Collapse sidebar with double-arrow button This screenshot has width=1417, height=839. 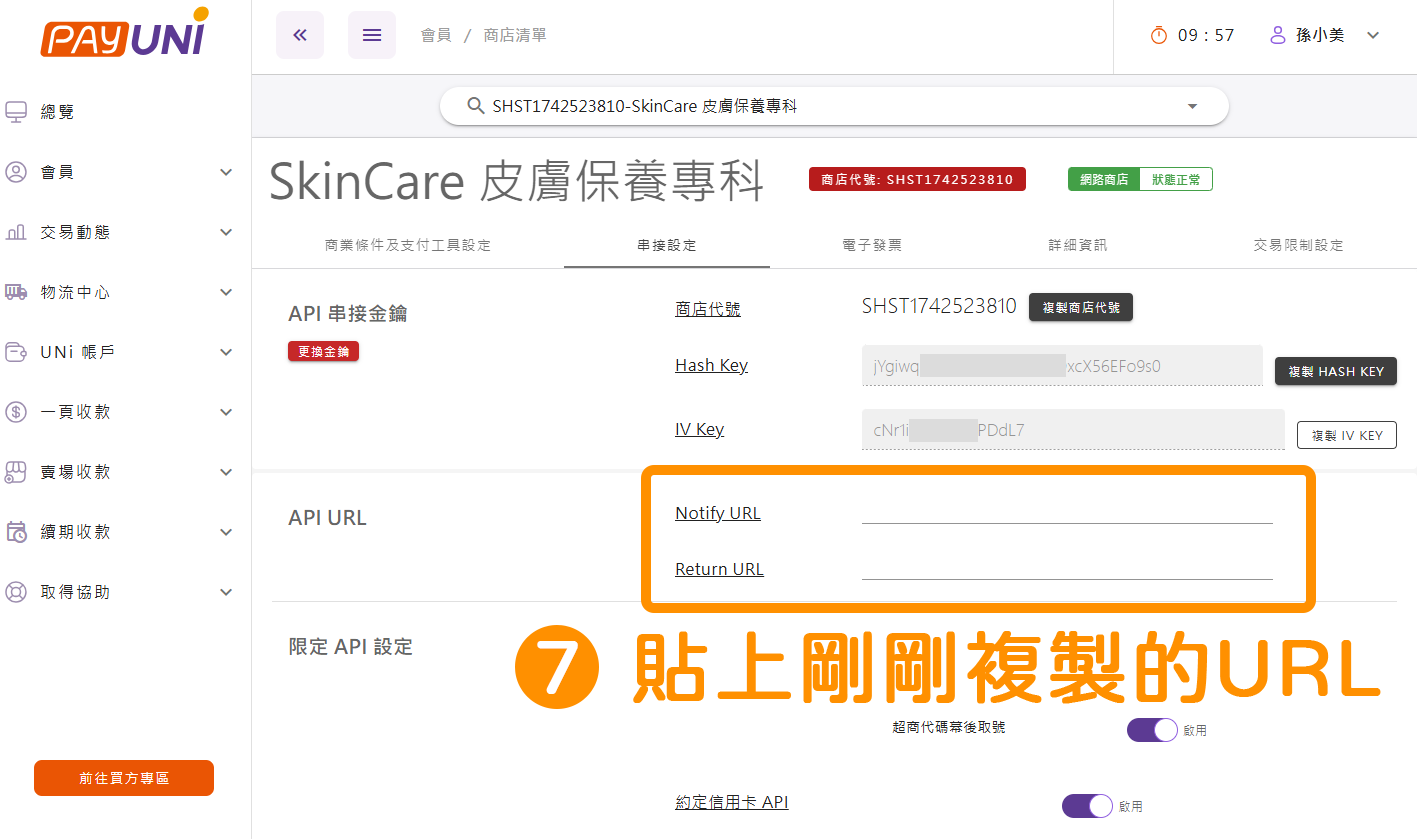(x=300, y=35)
